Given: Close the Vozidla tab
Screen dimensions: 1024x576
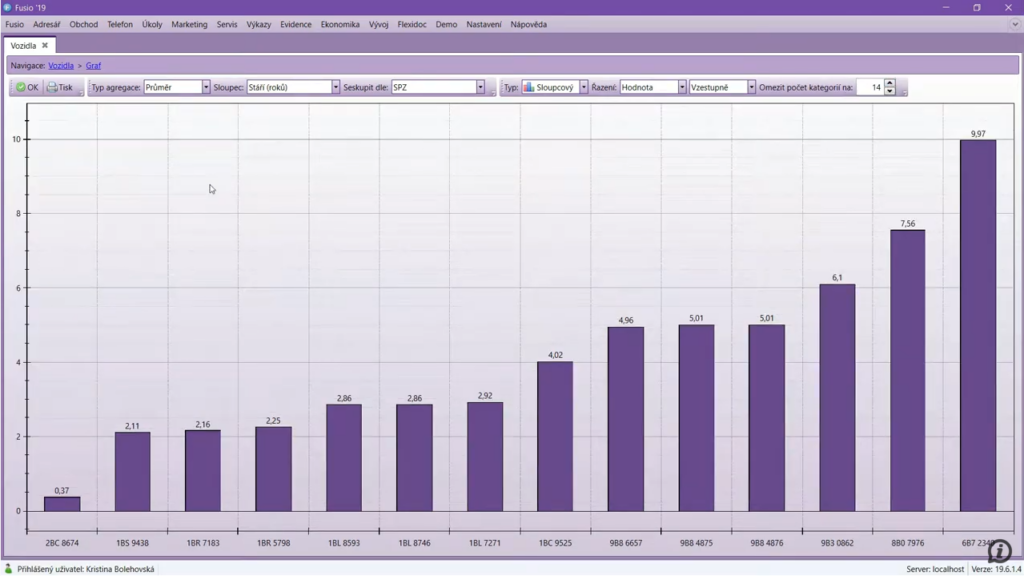Looking at the screenshot, I should point(45,45).
